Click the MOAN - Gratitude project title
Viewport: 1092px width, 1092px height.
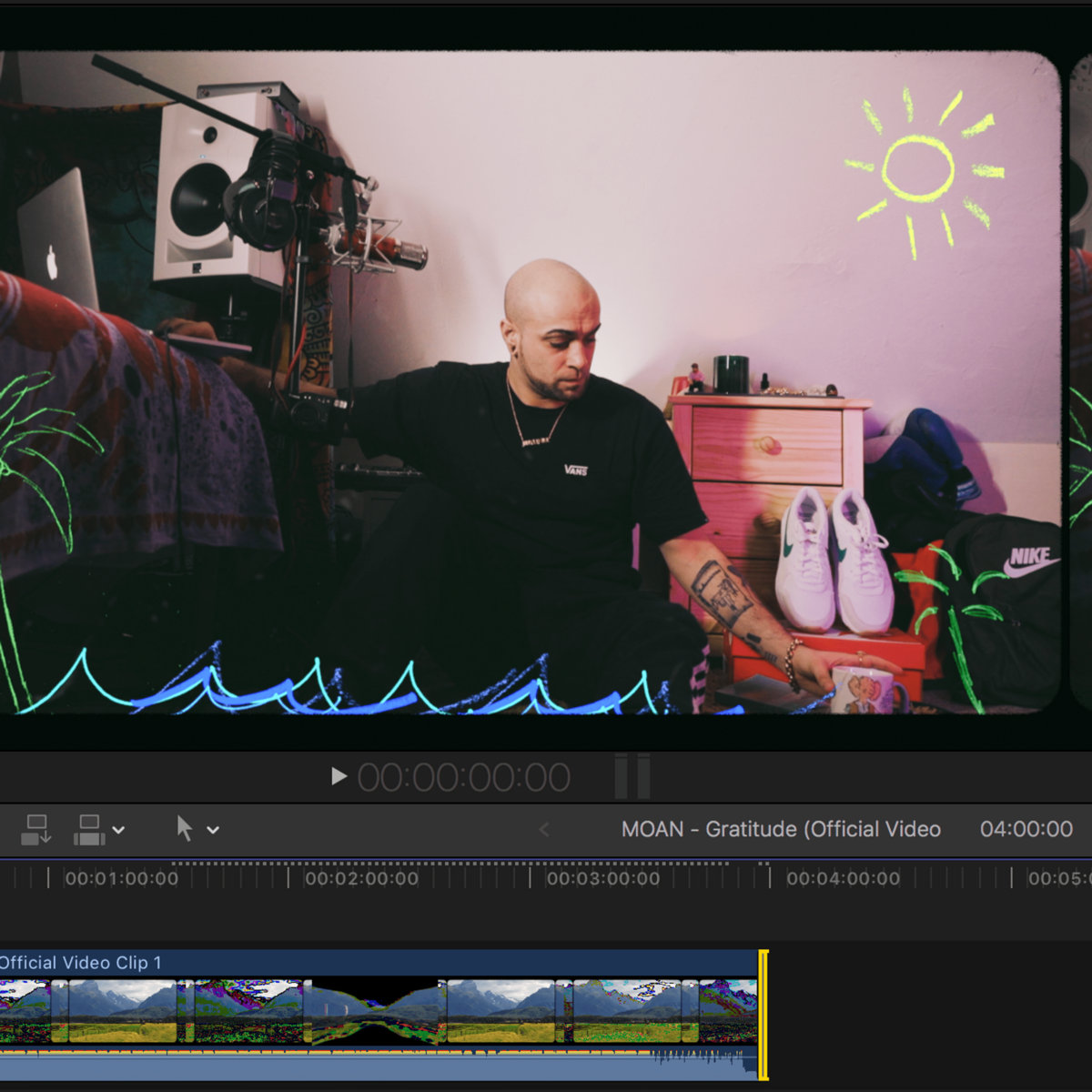coord(780,829)
